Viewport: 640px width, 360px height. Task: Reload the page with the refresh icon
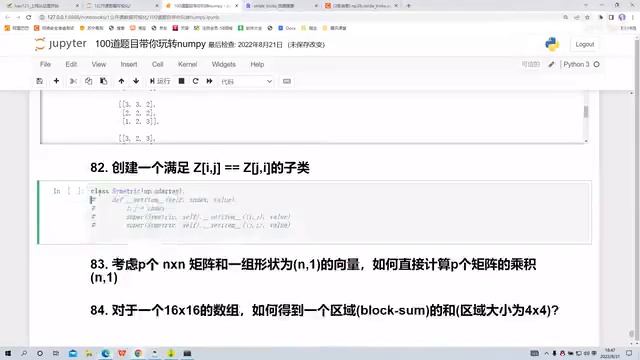[x=29, y=17]
